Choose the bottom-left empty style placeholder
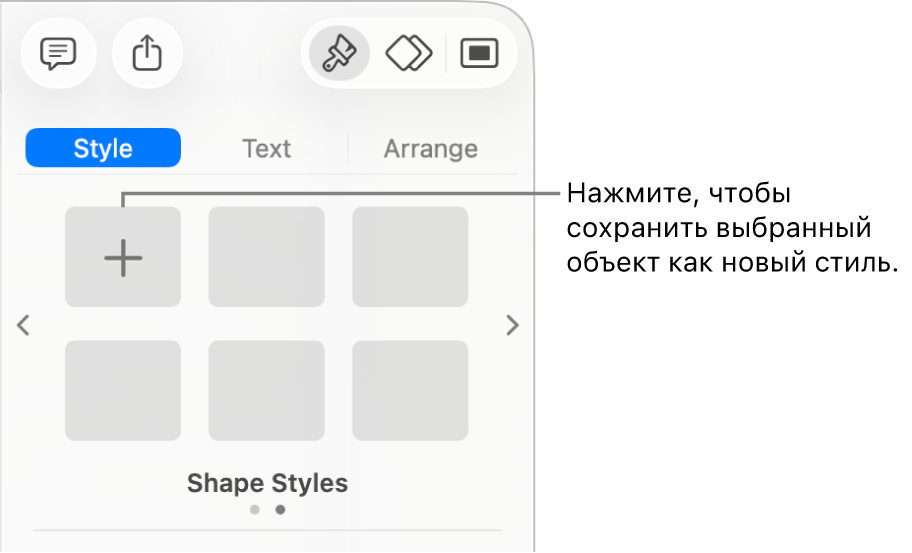Viewport: 912px width, 553px height. click(x=123, y=390)
